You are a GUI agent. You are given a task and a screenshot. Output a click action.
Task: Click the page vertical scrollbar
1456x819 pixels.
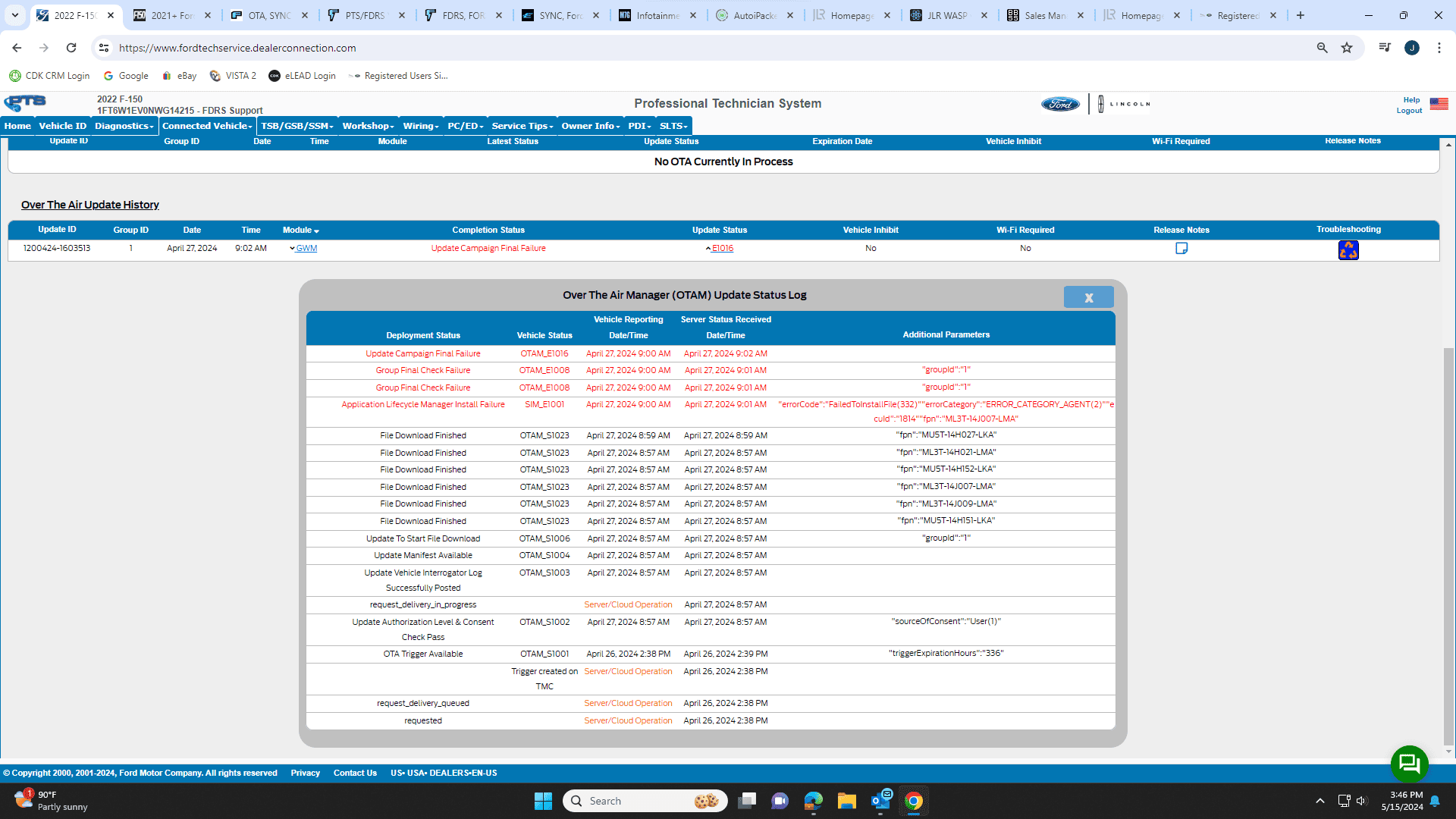1448,546
